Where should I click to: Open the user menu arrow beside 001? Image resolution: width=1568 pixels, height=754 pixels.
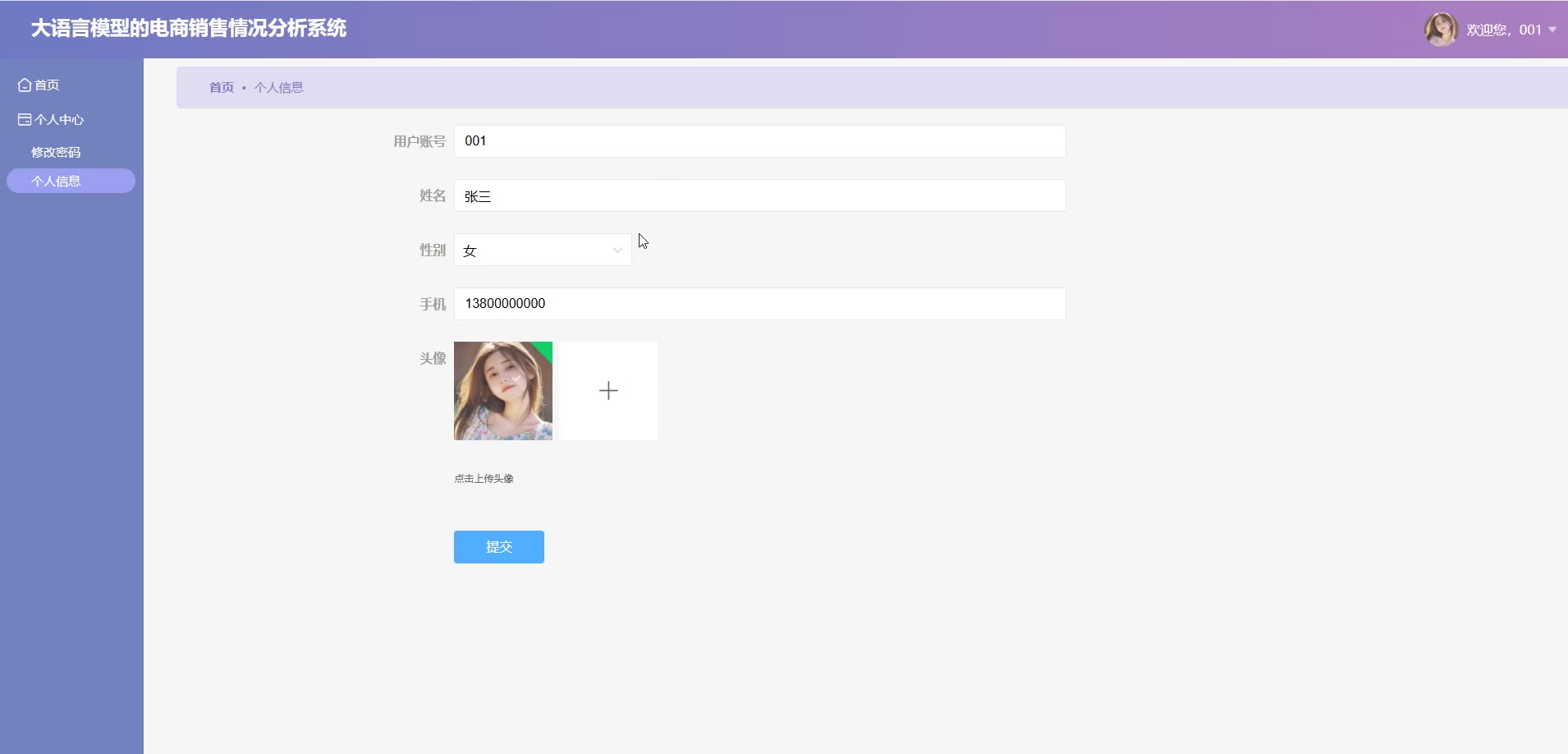(1552, 30)
